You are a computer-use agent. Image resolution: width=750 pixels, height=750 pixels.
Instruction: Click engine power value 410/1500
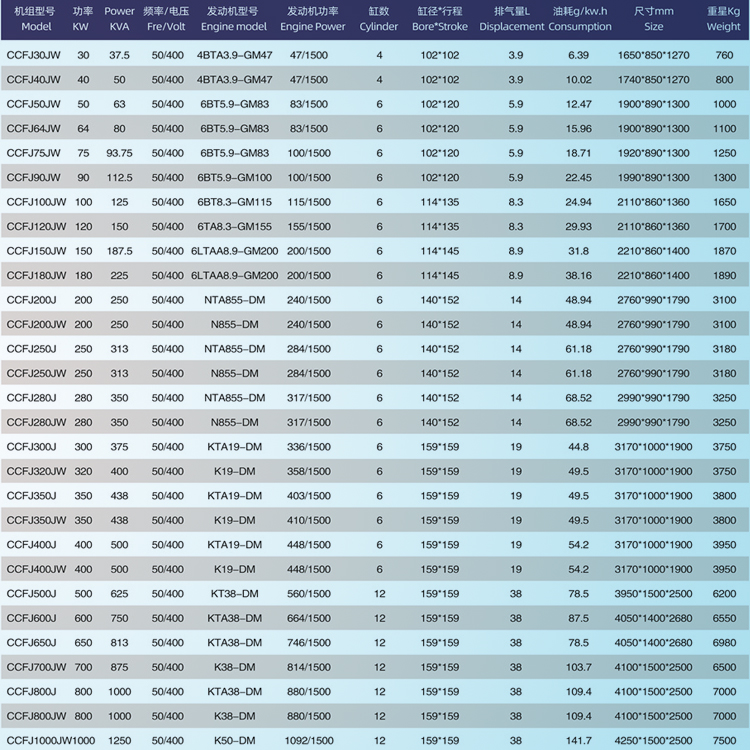pyautogui.click(x=309, y=520)
